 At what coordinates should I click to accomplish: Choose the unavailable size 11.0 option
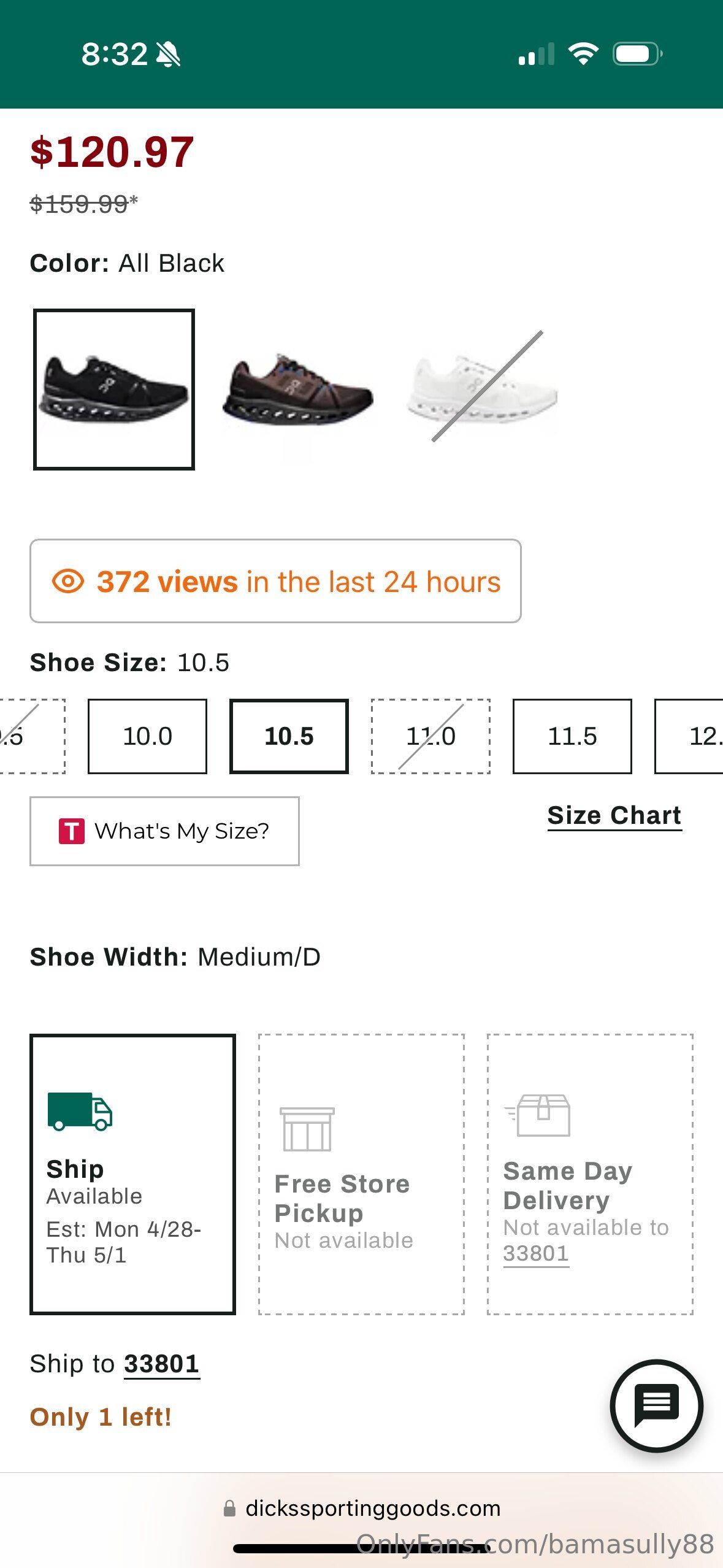[x=430, y=736]
